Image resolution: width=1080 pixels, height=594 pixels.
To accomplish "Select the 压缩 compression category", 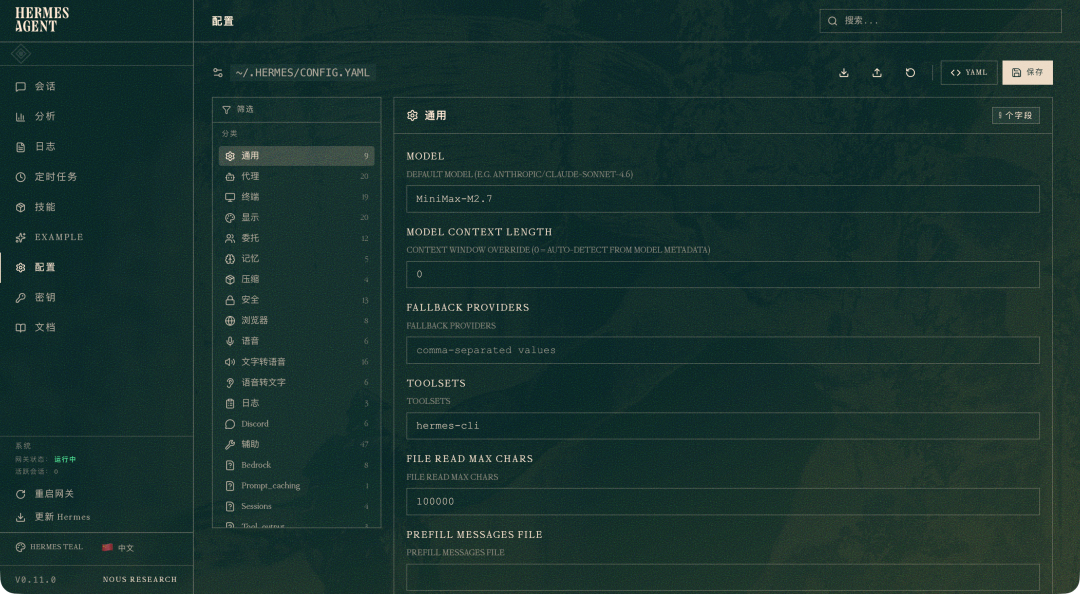I will 296,280.
